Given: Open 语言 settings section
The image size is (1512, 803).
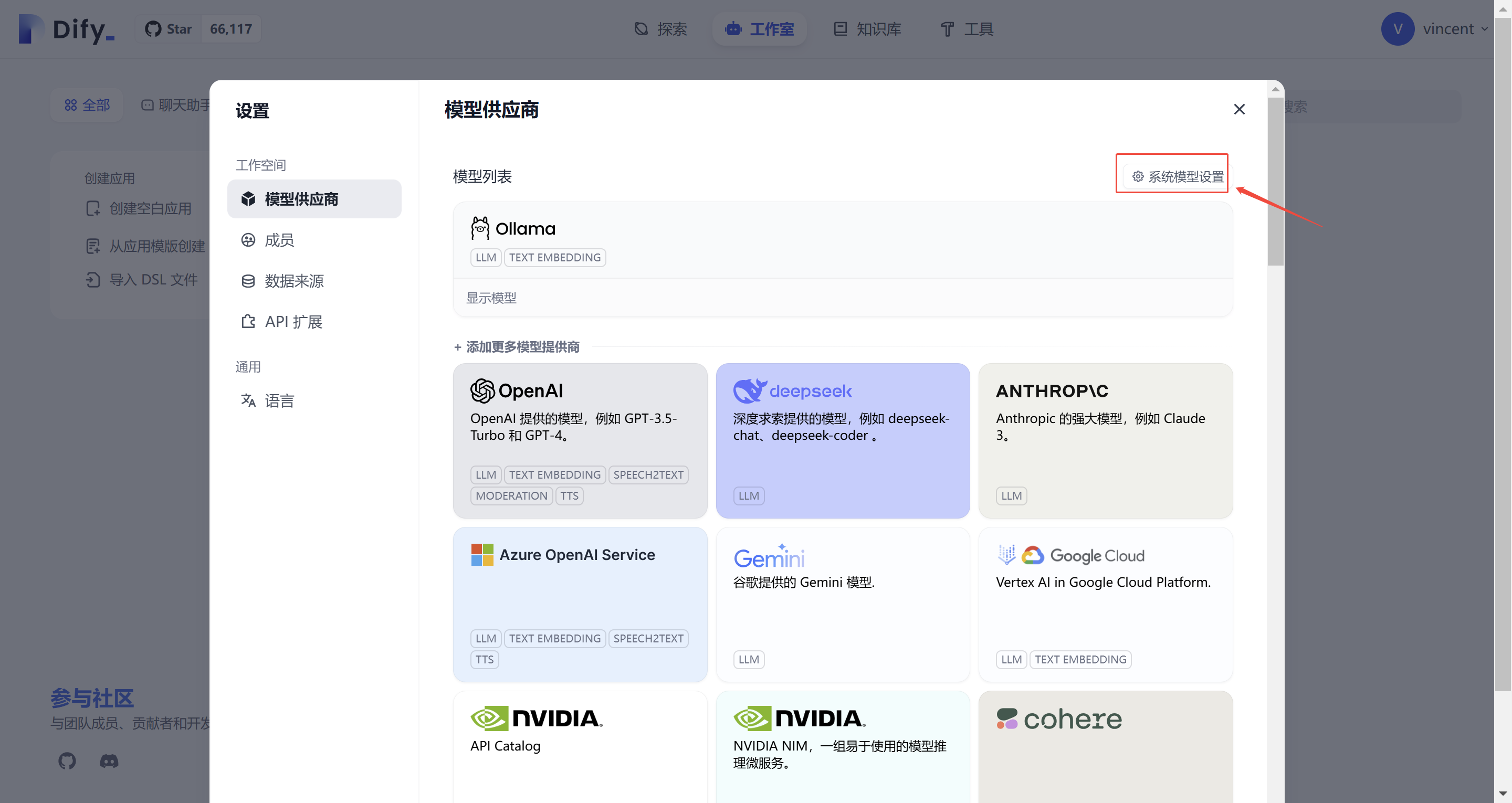Looking at the screenshot, I should 314,400.
